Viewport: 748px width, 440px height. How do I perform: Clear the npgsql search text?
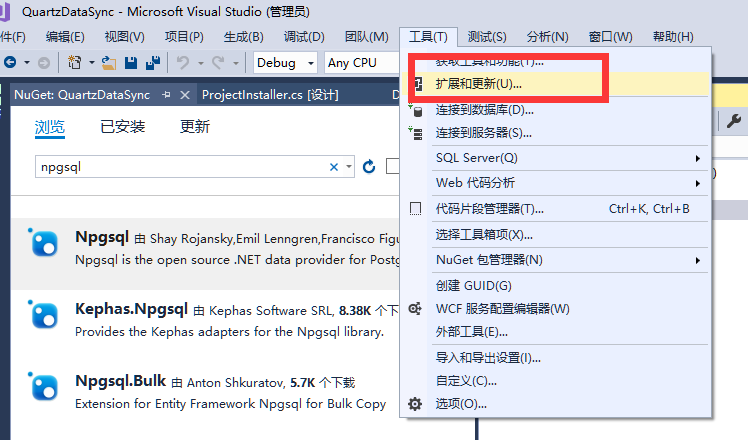334,167
